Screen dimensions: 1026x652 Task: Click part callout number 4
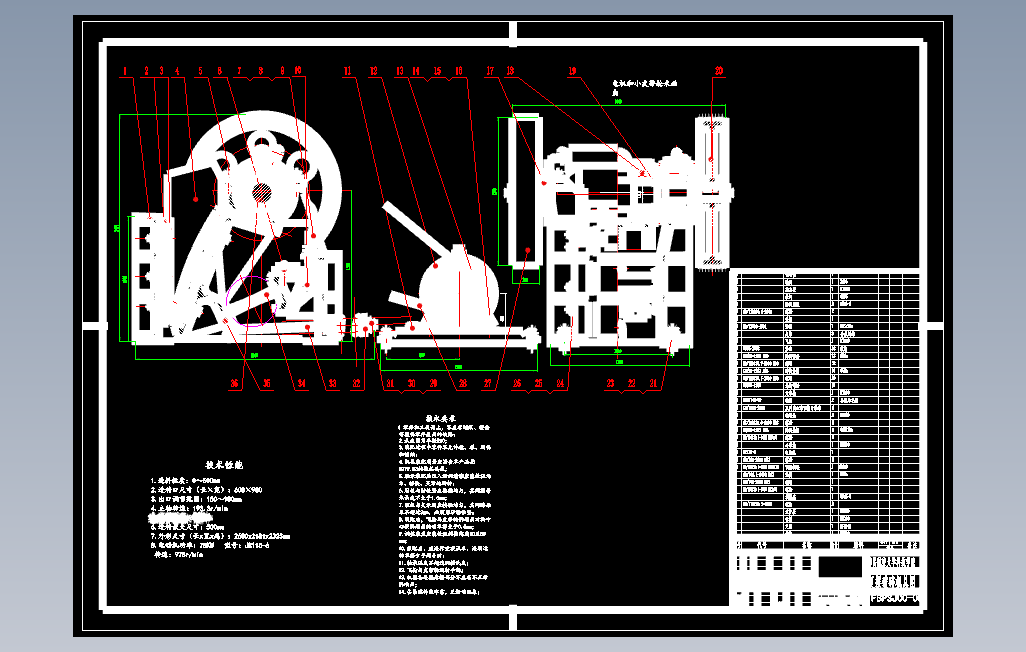pos(177,71)
